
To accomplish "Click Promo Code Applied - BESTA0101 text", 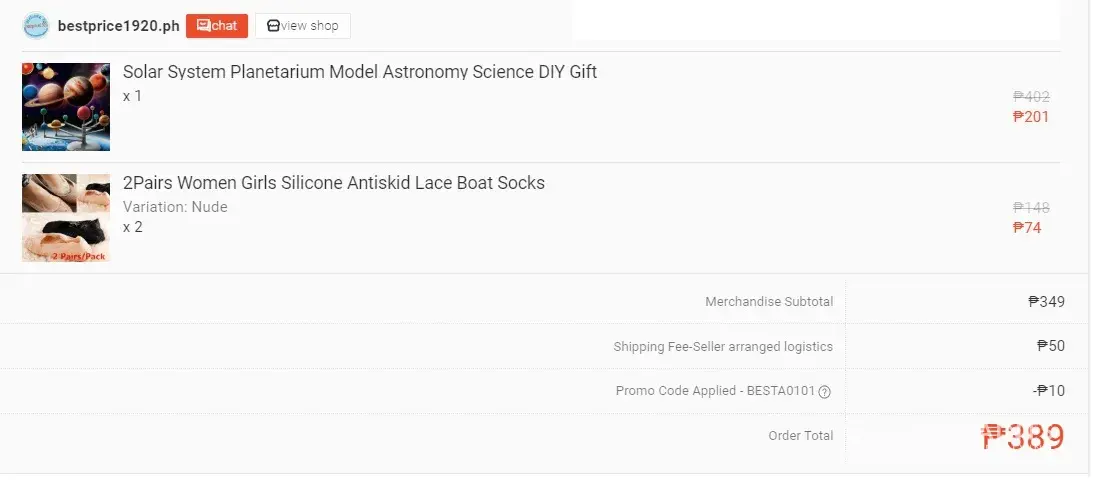I will pyautogui.click(x=715, y=391).
